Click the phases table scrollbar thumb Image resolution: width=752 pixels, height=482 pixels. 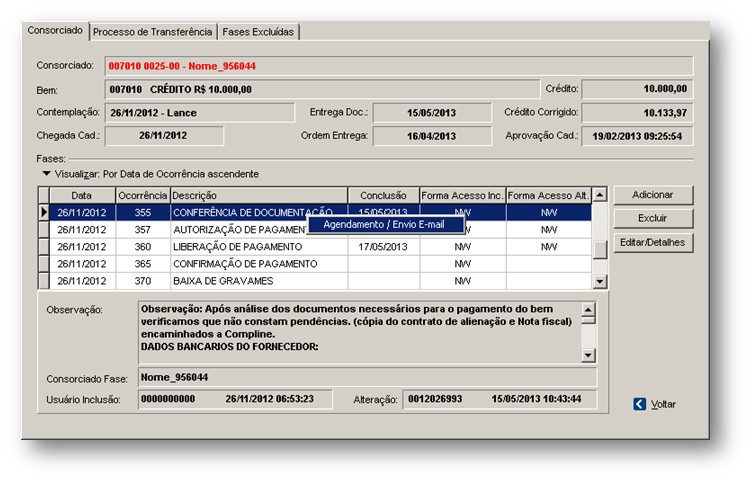click(599, 250)
